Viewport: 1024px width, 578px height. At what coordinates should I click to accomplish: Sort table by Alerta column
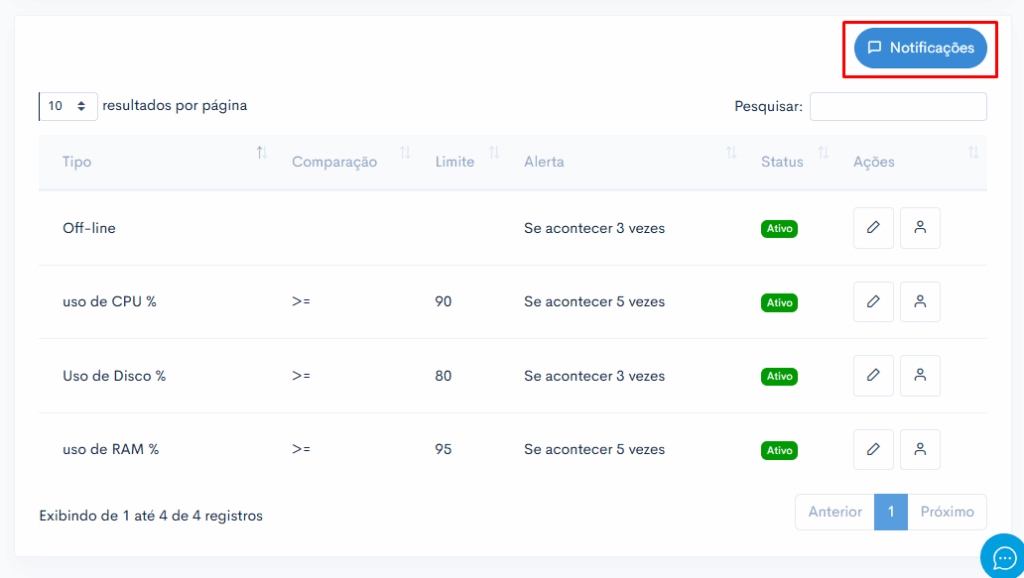(631, 162)
